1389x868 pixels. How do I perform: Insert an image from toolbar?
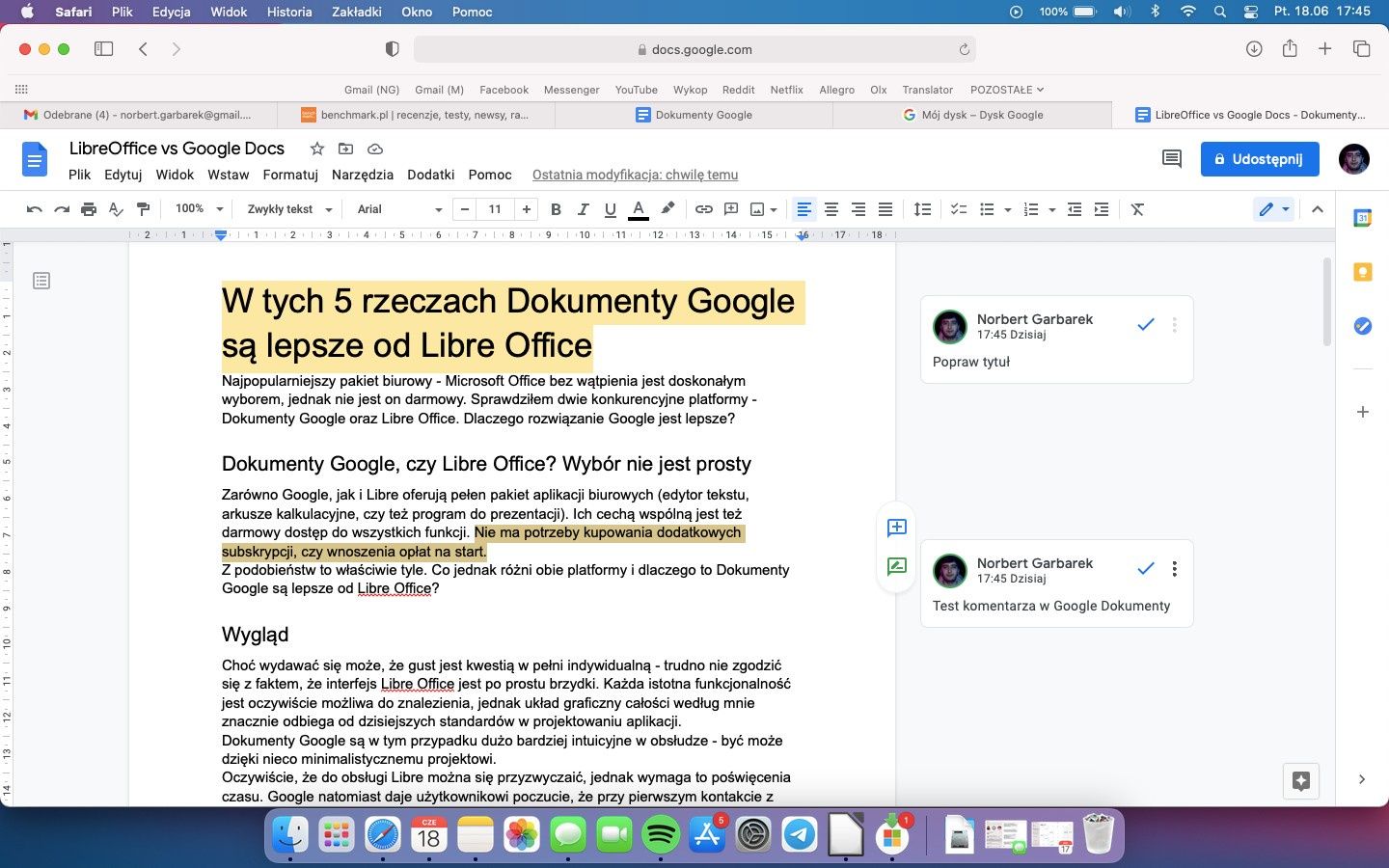click(757, 209)
